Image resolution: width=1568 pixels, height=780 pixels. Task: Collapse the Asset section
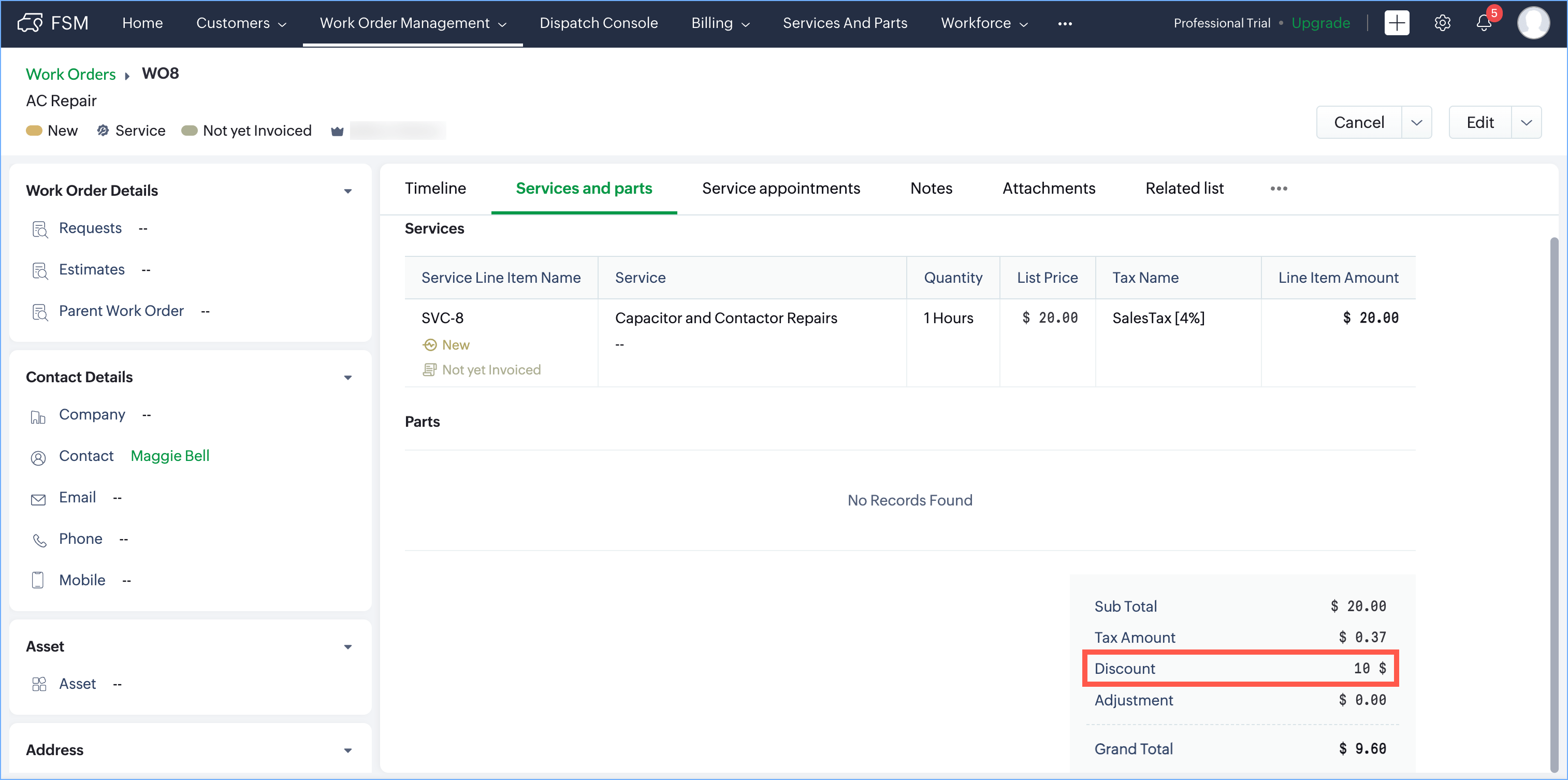[347, 647]
